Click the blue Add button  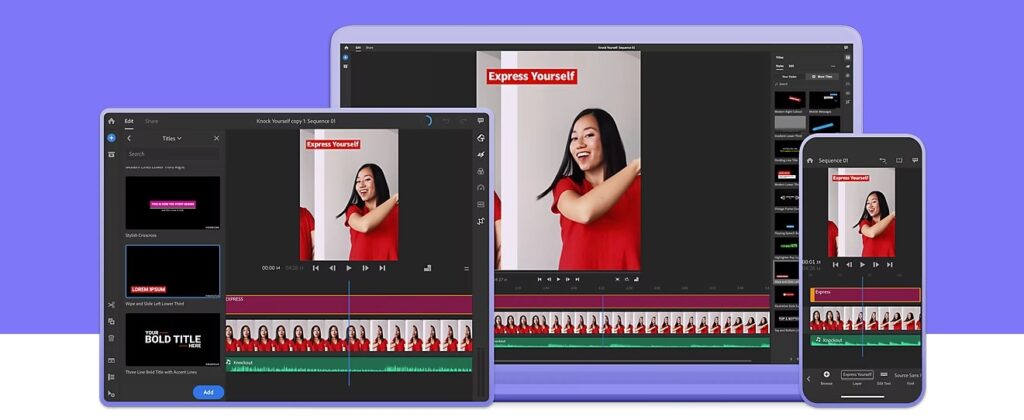pyautogui.click(x=208, y=392)
